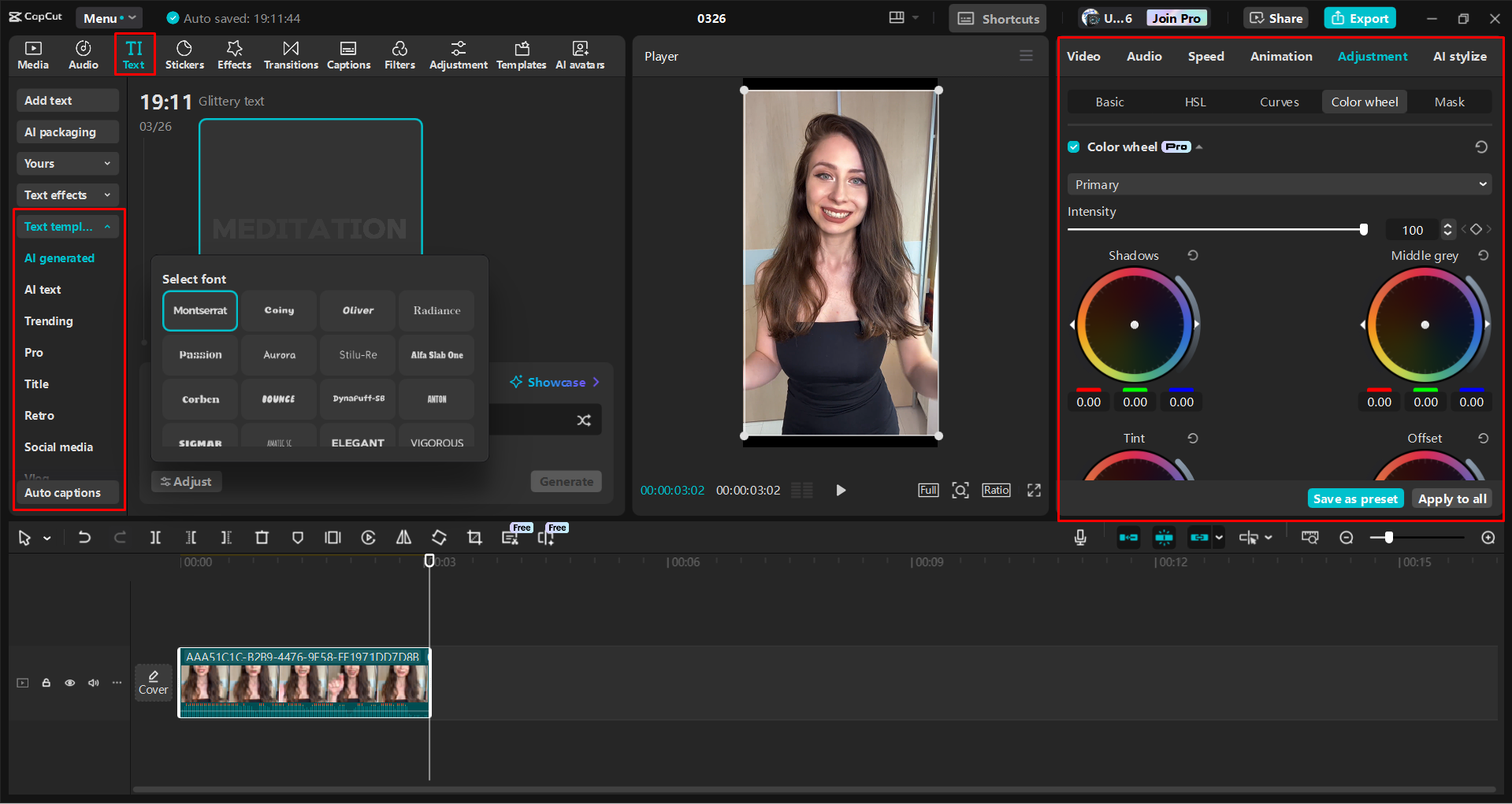Select the split tool in the timeline toolbar

click(x=155, y=537)
